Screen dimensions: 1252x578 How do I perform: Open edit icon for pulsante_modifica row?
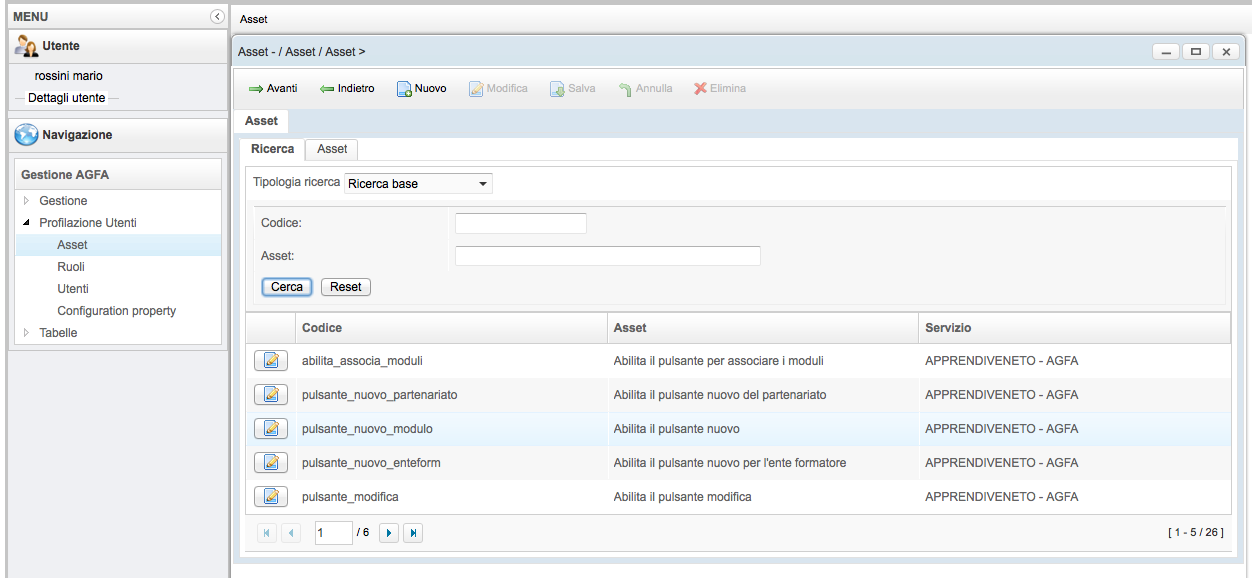click(270, 497)
